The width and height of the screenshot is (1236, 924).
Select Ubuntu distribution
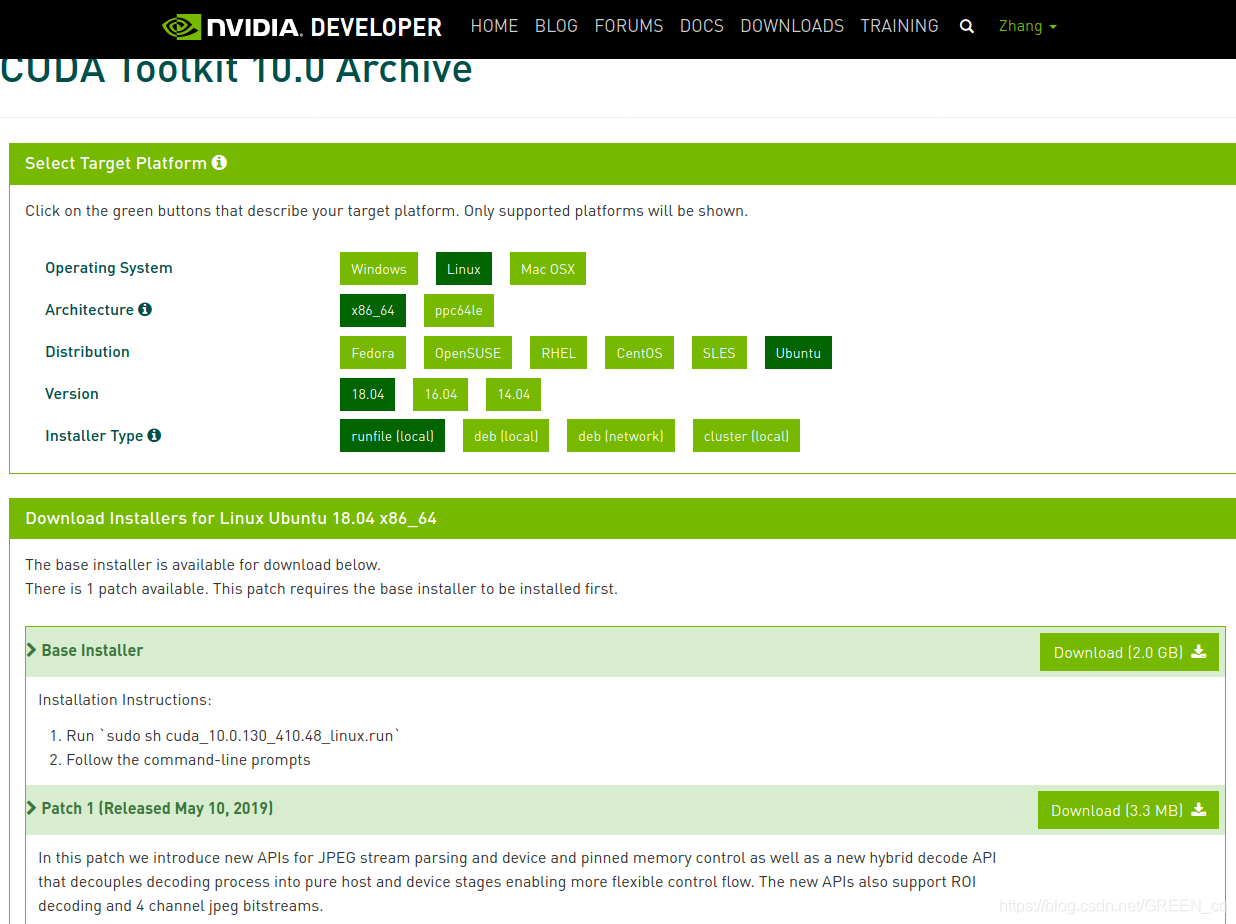click(x=798, y=353)
